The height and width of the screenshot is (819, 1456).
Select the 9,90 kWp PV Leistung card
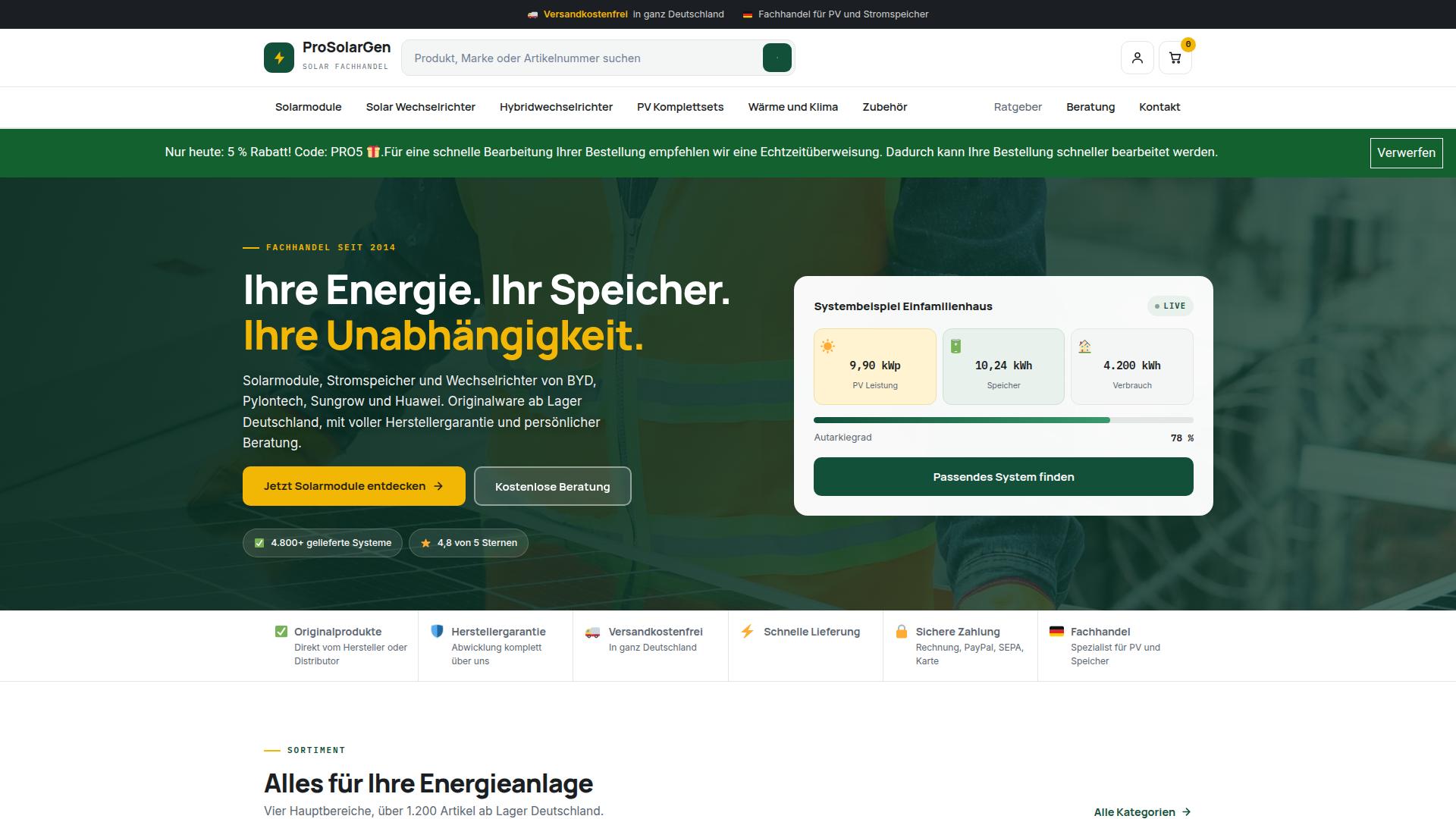coord(875,366)
